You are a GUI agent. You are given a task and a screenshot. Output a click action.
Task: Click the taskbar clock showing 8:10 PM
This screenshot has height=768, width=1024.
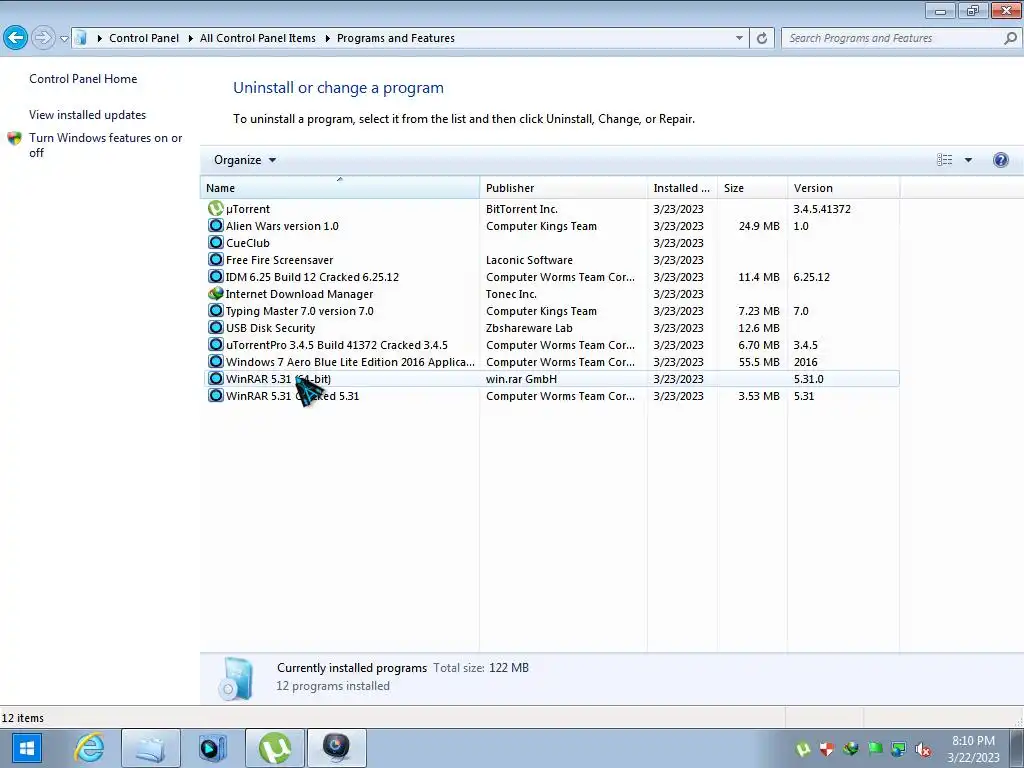(x=973, y=749)
